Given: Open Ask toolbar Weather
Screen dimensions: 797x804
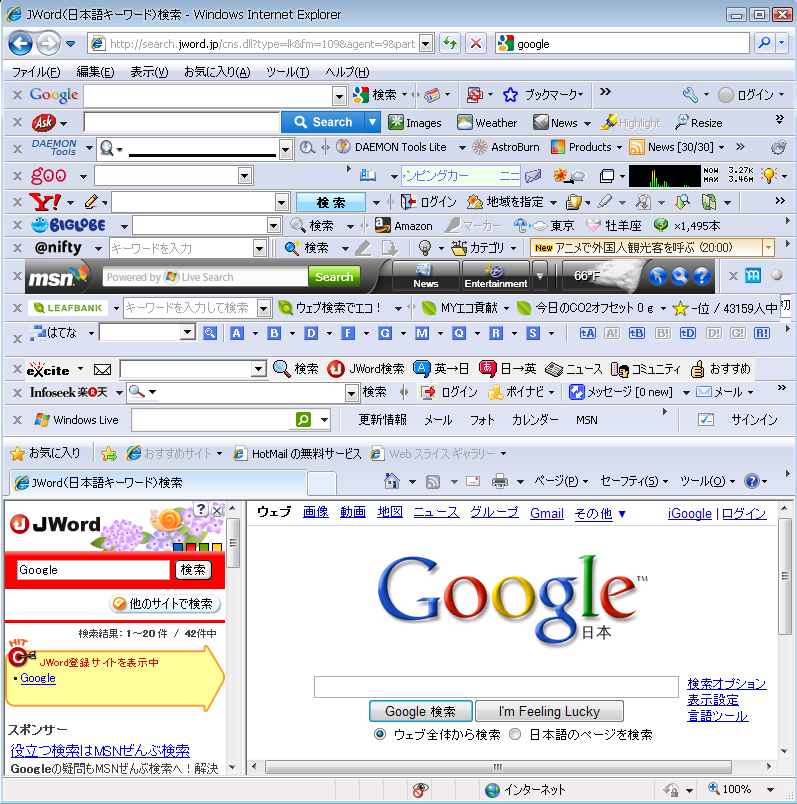Looking at the screenshot, I should (487, 123).
